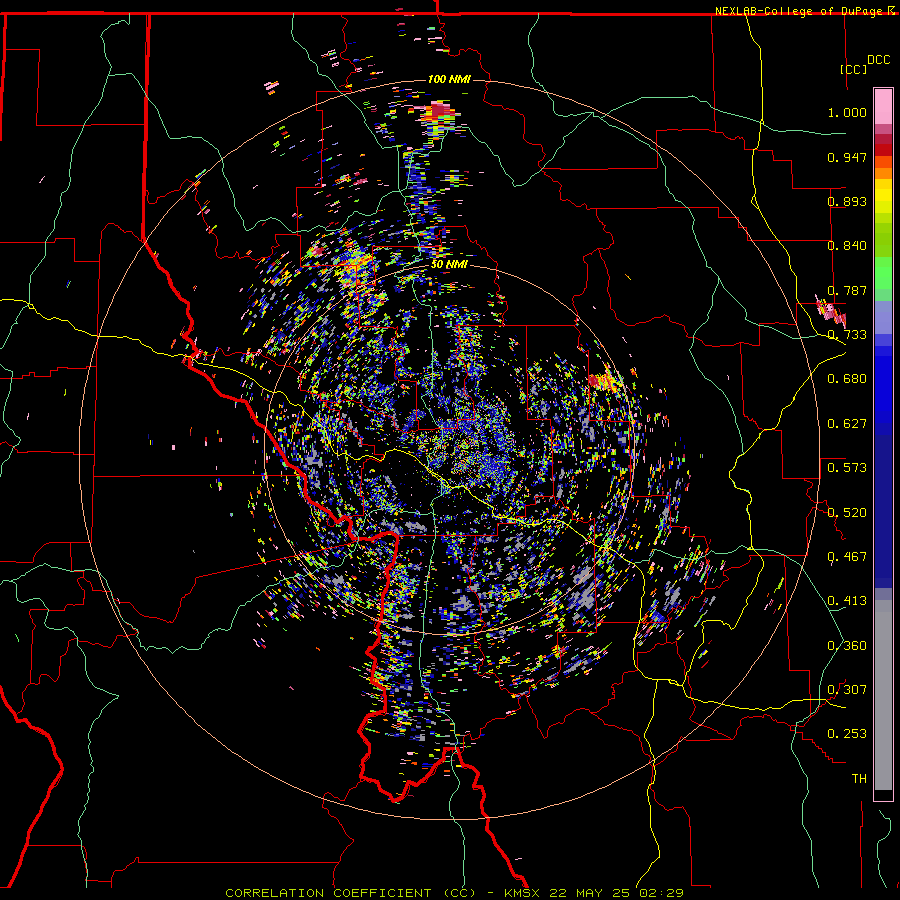Click the 50 NMI range ring label
This screenshot has height=900, width=900.
[x=449, y=264]
